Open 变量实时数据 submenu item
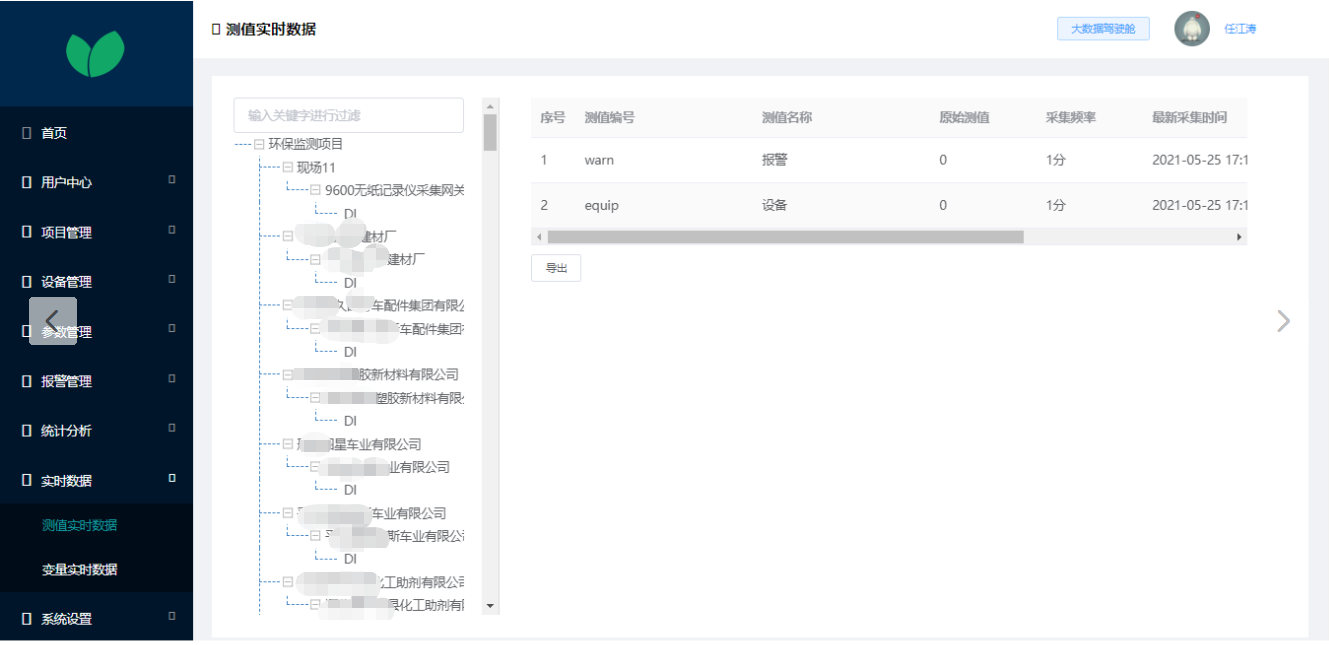This screenshot has width=1329, height=645. pyautogui.click(x=79, y=569)
